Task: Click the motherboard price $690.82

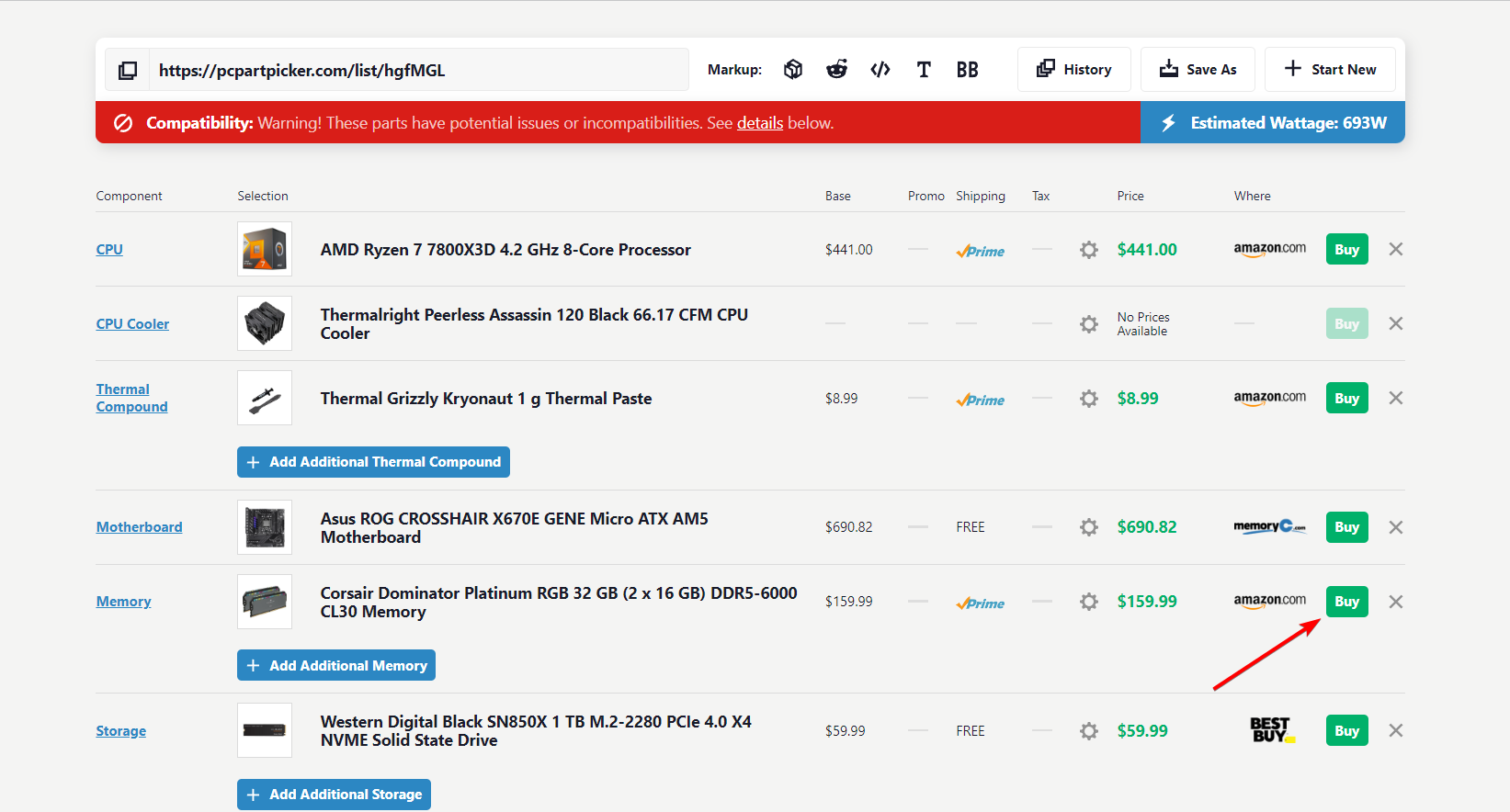Action: coord(1147,527)
